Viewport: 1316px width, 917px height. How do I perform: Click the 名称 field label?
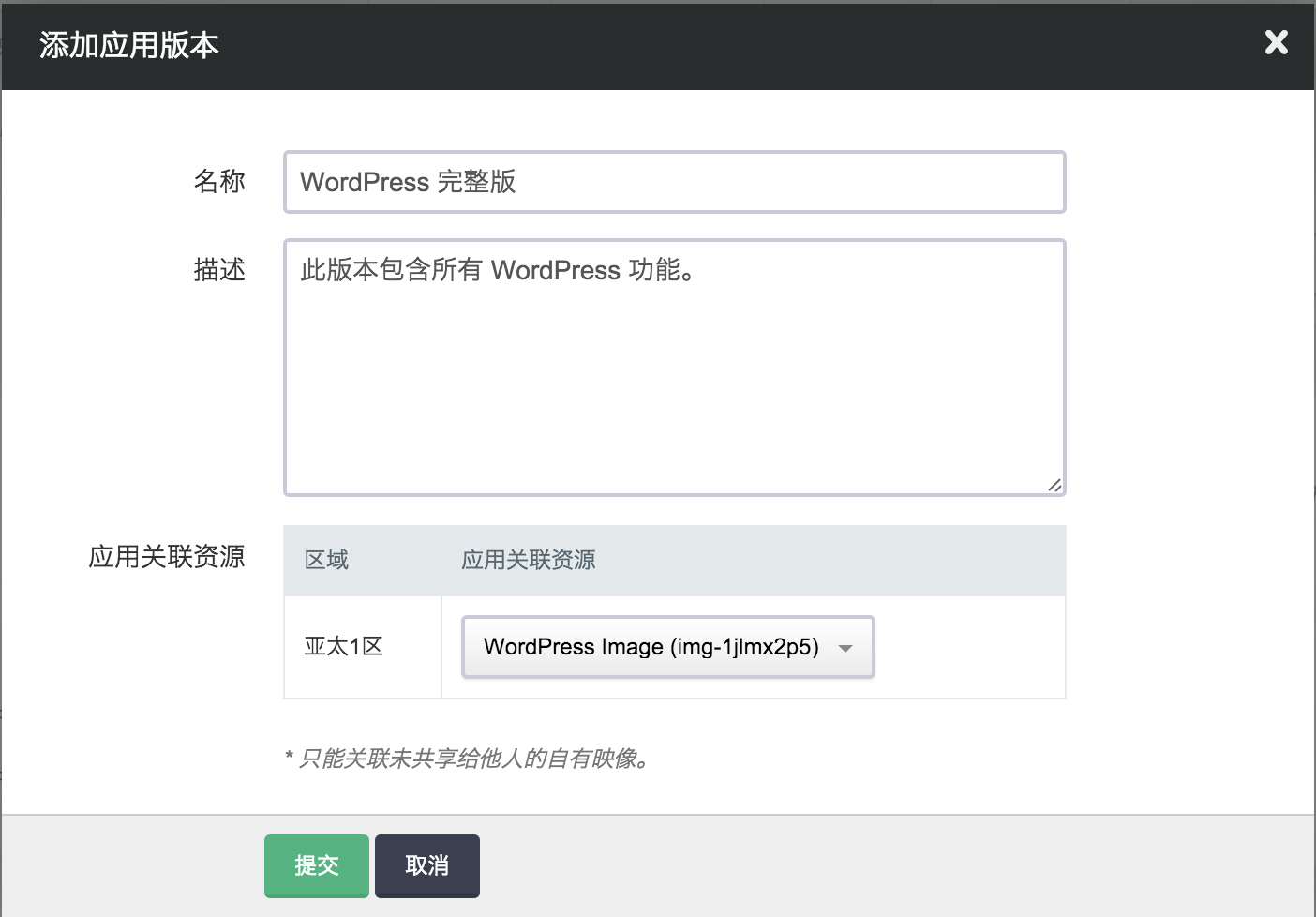219,181
